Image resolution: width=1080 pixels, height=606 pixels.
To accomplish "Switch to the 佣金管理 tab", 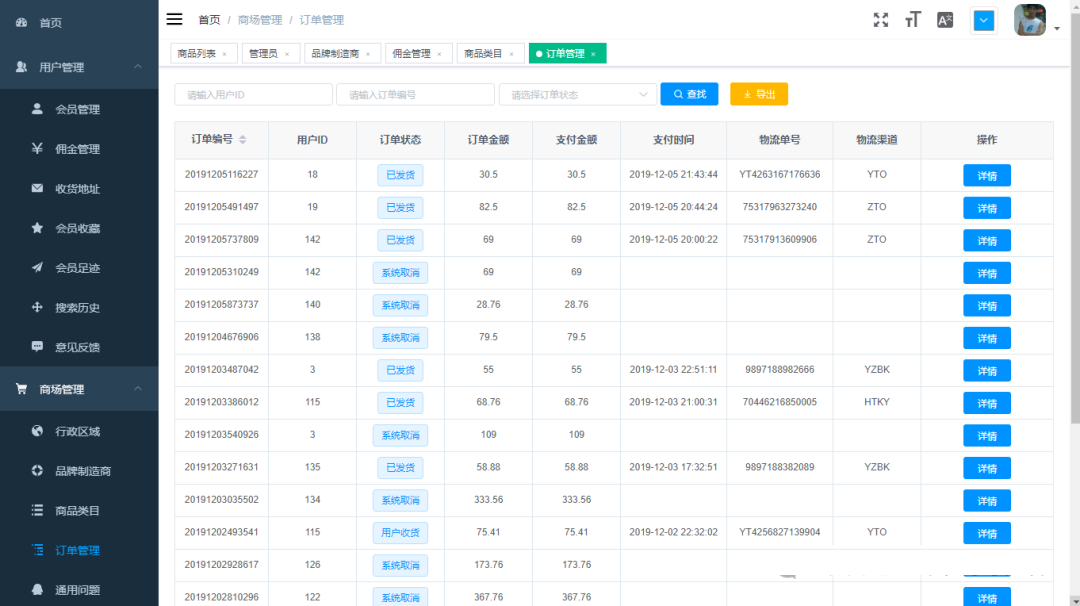I will pos(412,54).
